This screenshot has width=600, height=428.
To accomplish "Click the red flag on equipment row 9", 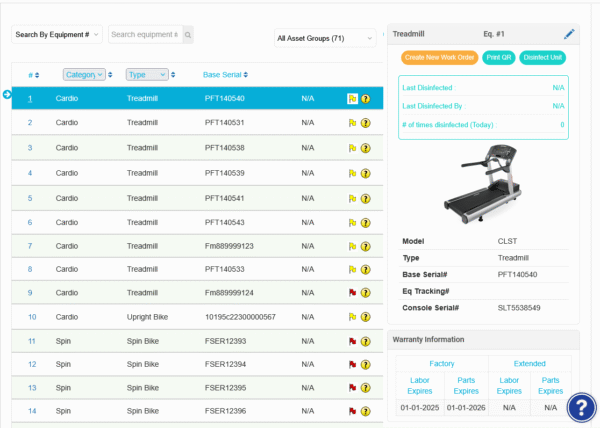I will click(x=352, y=293).
